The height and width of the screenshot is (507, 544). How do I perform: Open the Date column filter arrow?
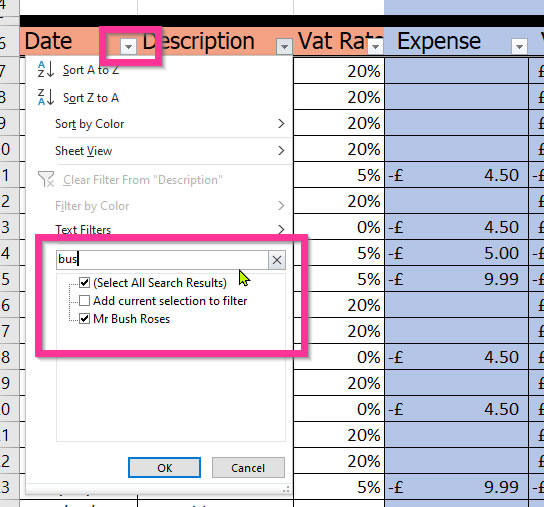click(128, 46)
